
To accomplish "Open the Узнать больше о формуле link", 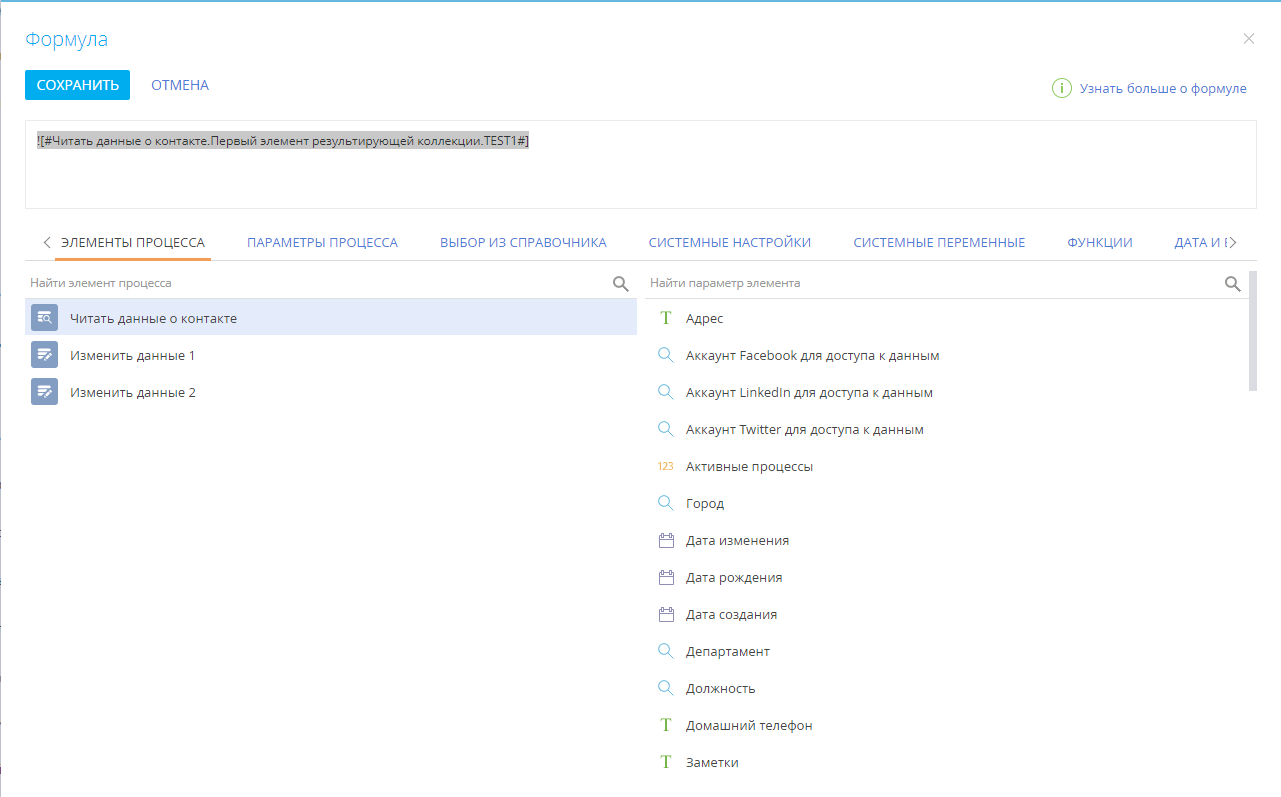I will coord(1163,88).
